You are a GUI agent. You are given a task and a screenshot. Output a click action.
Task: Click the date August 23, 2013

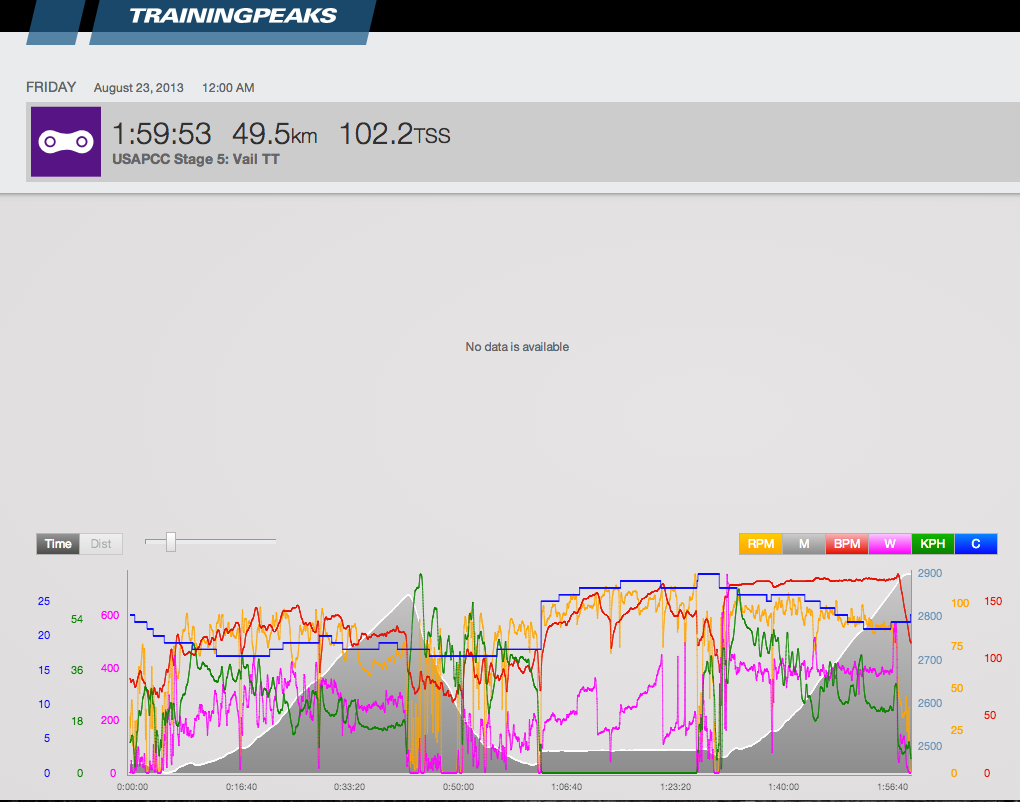[x=139, y=88]
